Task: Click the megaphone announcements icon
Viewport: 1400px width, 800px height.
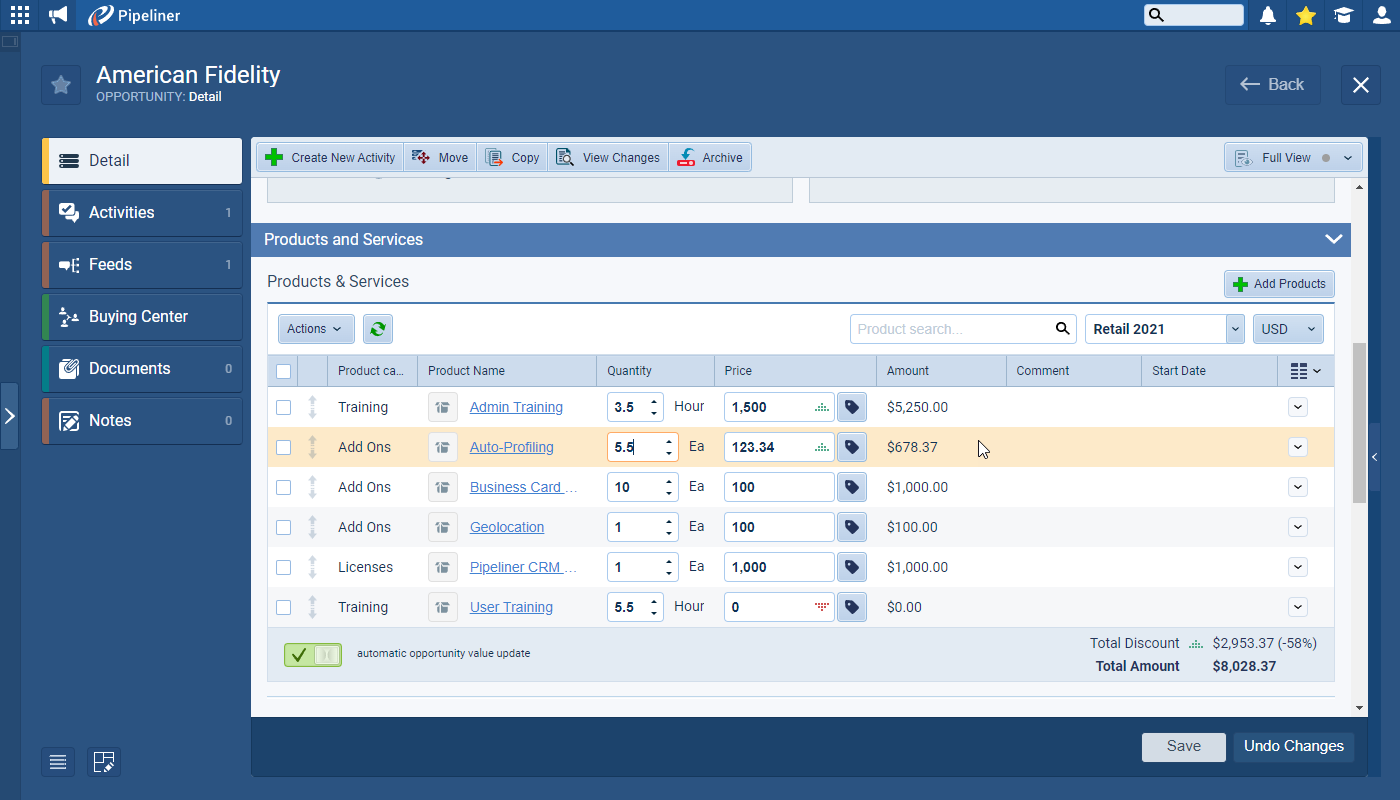Action: 59,15
